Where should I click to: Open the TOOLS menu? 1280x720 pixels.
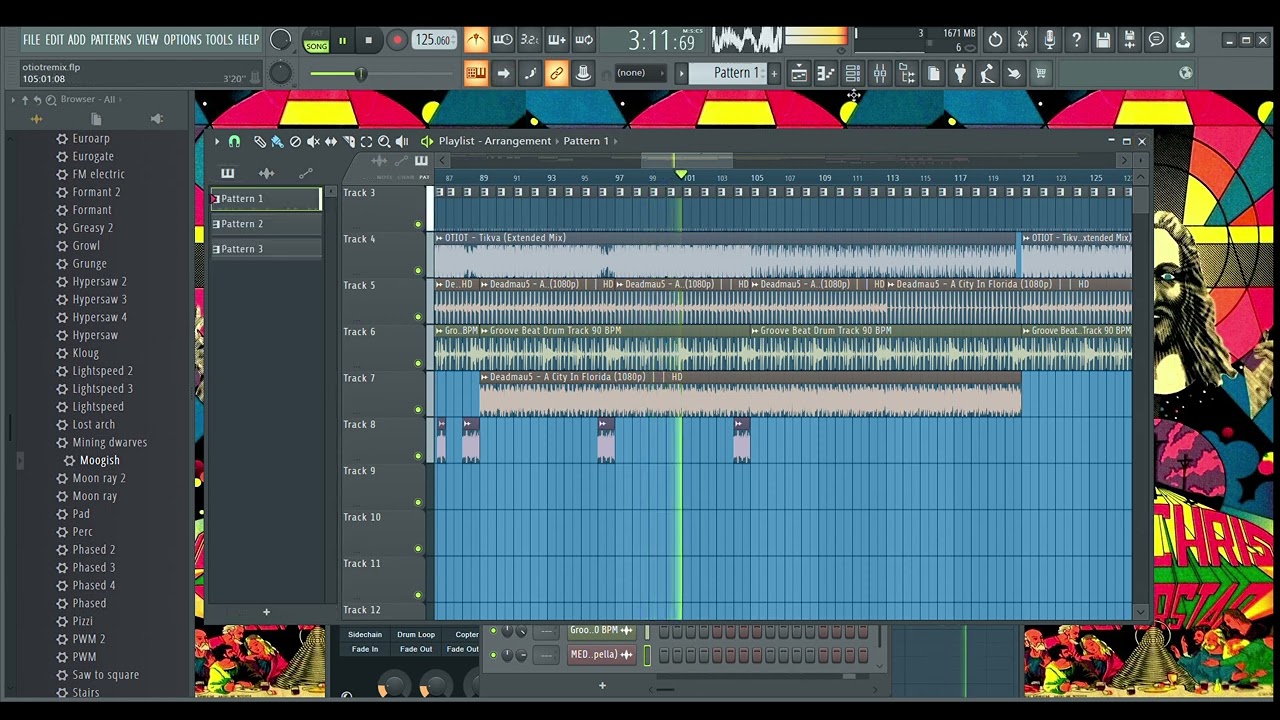coord(219,40)
